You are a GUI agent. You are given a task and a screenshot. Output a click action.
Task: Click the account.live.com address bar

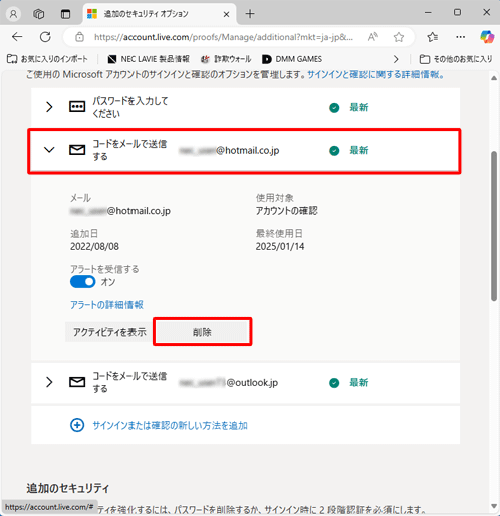pos(223,37)
